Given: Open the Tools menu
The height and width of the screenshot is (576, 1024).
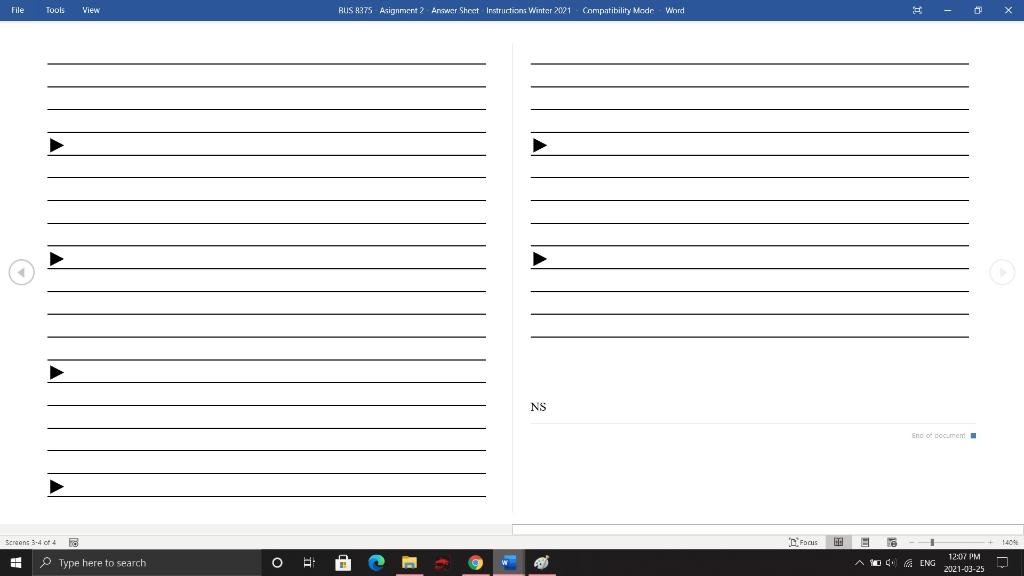Looking at the screenshot, I should point(54,10).
